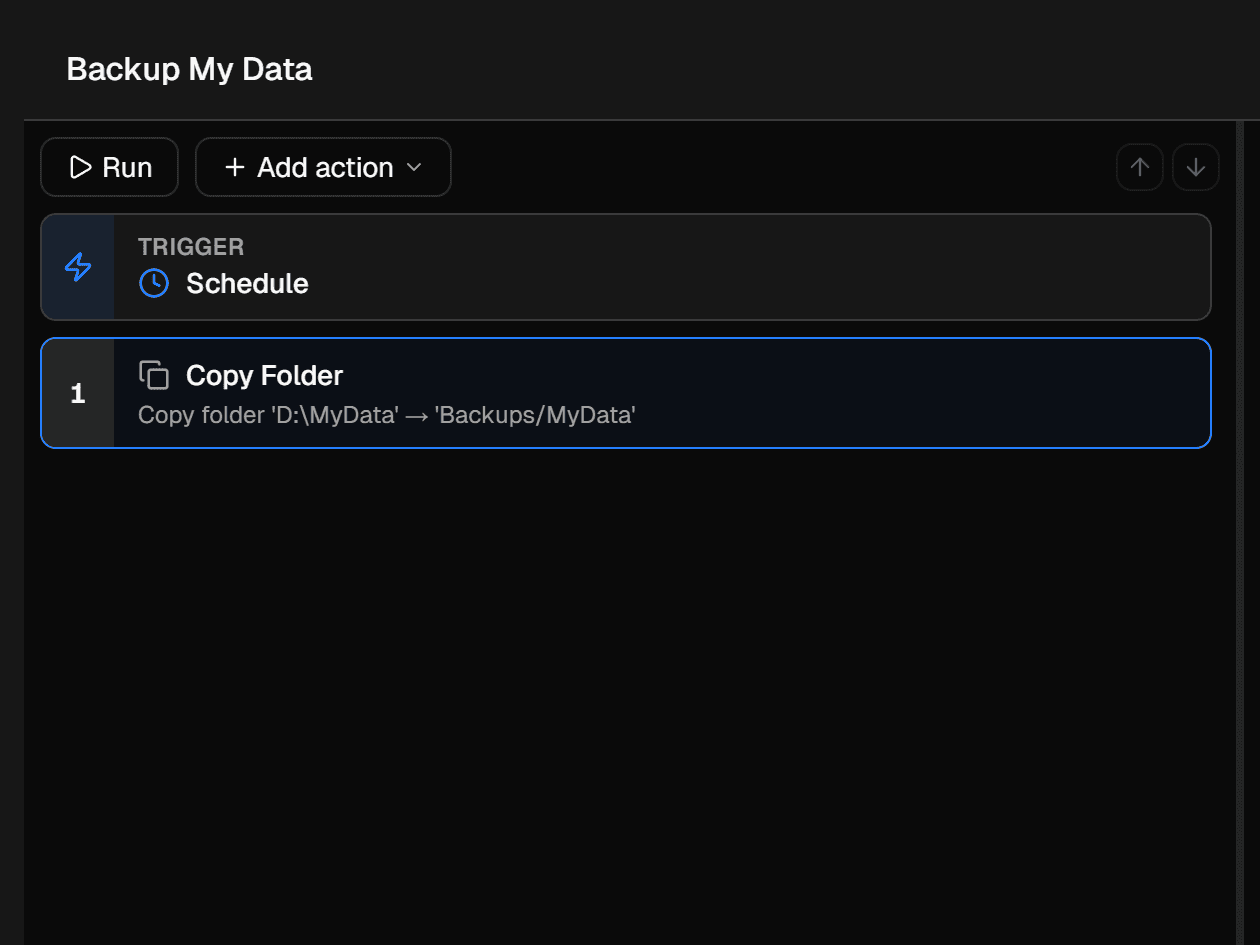Click the lightning bolt trigger icon
The height and width of the screenshot is (945, 1260).
pyautogui.click(x=78, y=267)
